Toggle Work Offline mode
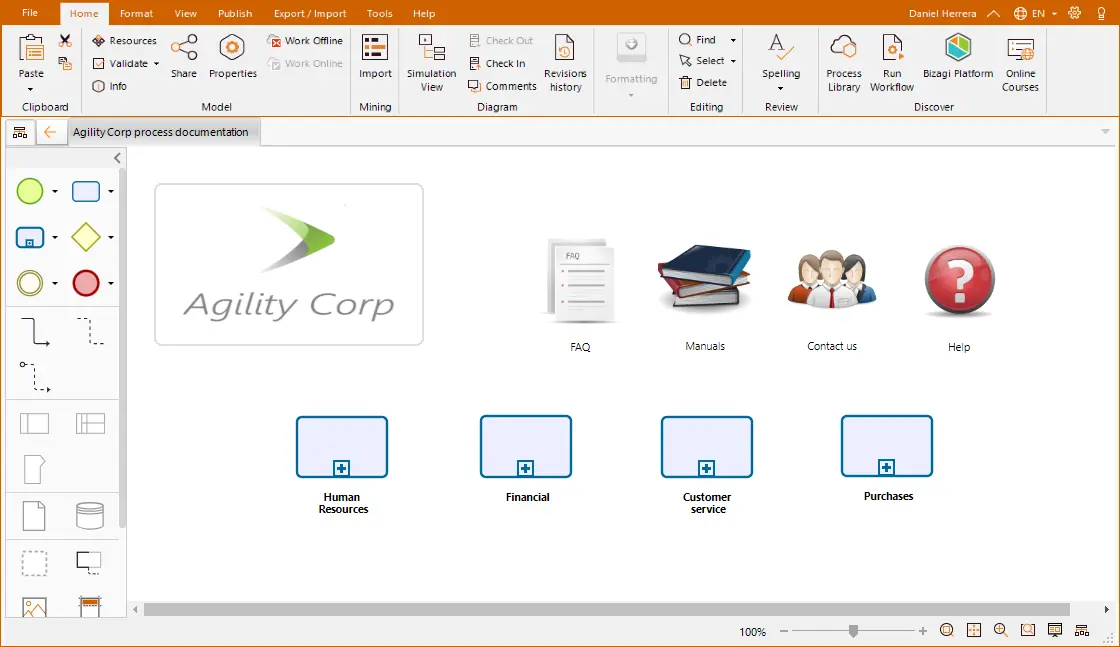The width and height of the screenshot is (1120, 647). click(305, 41)
